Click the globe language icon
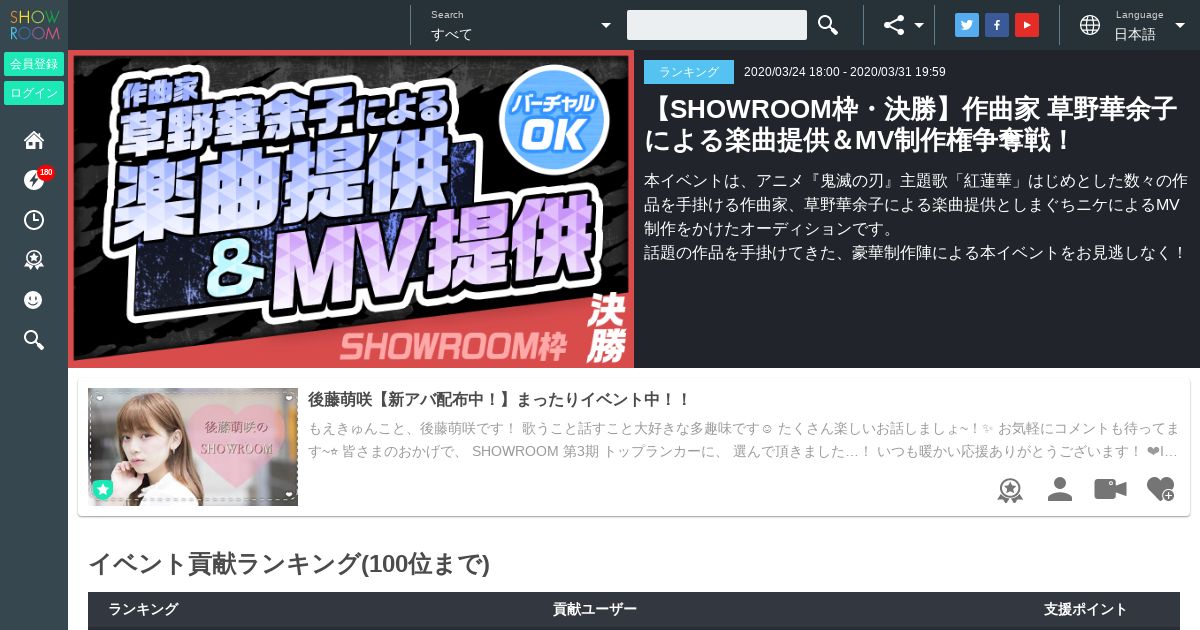Screen dimensions: 1200x630 point(1090,25)
